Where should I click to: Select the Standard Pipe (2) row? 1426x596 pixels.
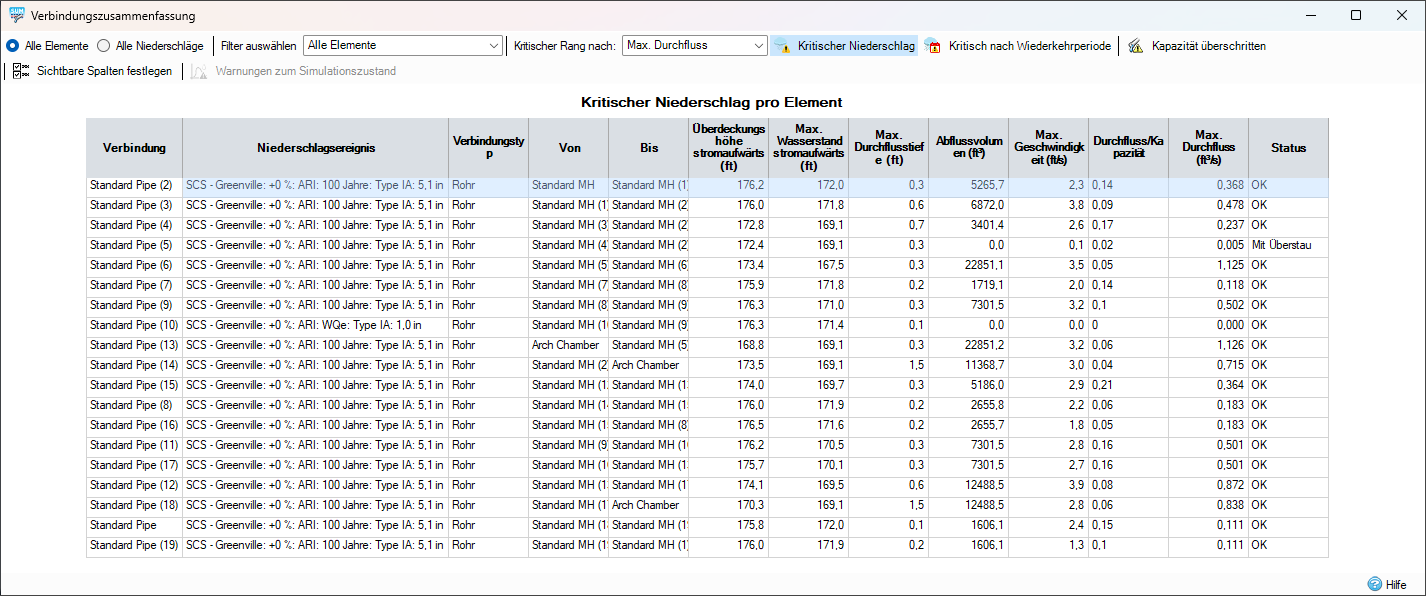tap(708, 185)
